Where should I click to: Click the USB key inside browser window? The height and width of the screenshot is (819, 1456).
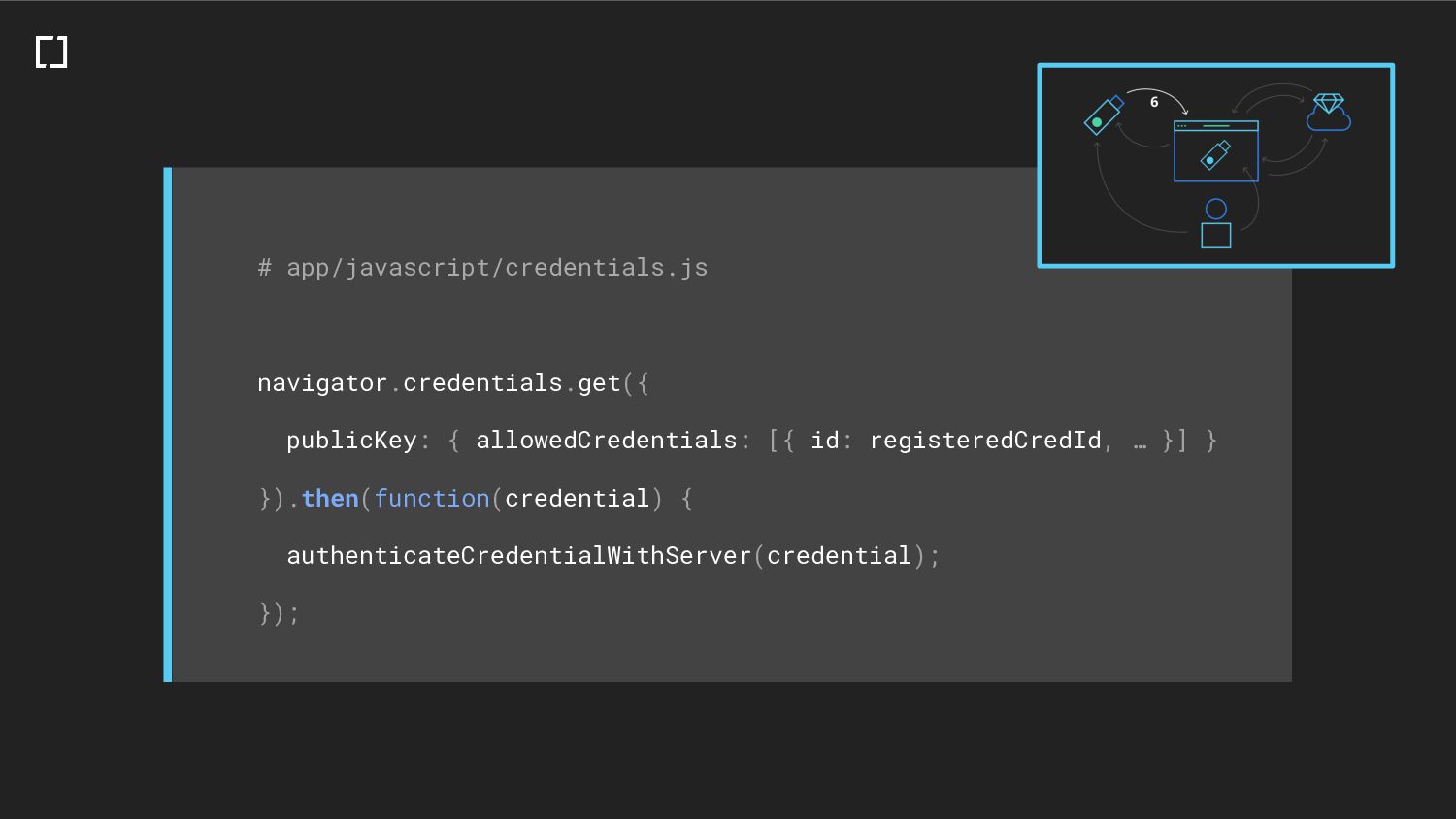tap(1215, 155)
